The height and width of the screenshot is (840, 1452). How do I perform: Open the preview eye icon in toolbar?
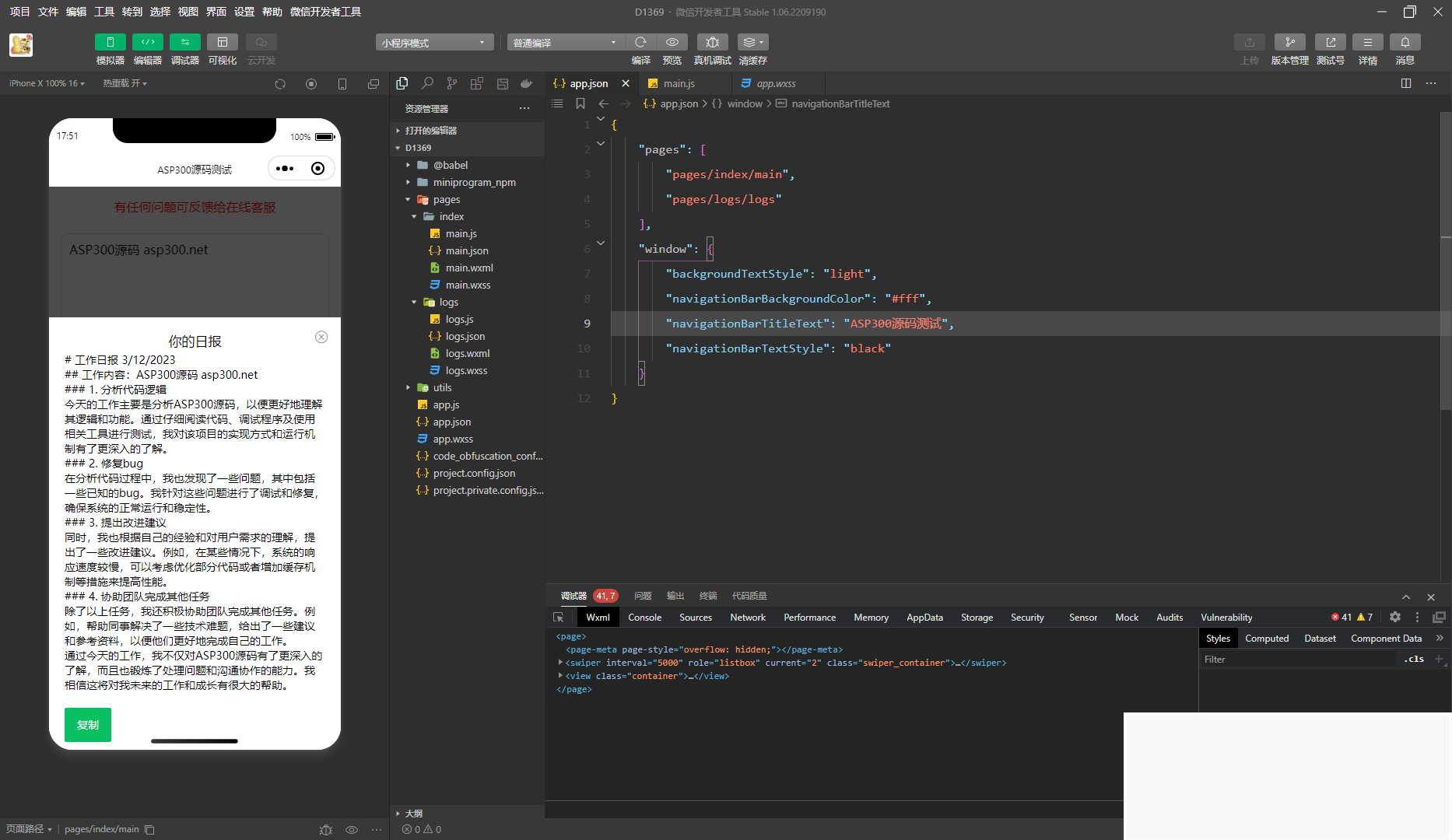click(672, 43)
